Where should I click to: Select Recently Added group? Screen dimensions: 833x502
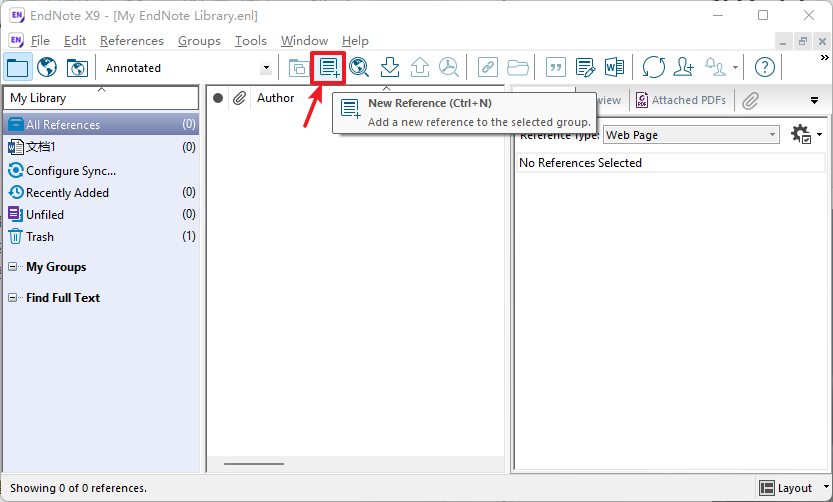tap(101, 192)
